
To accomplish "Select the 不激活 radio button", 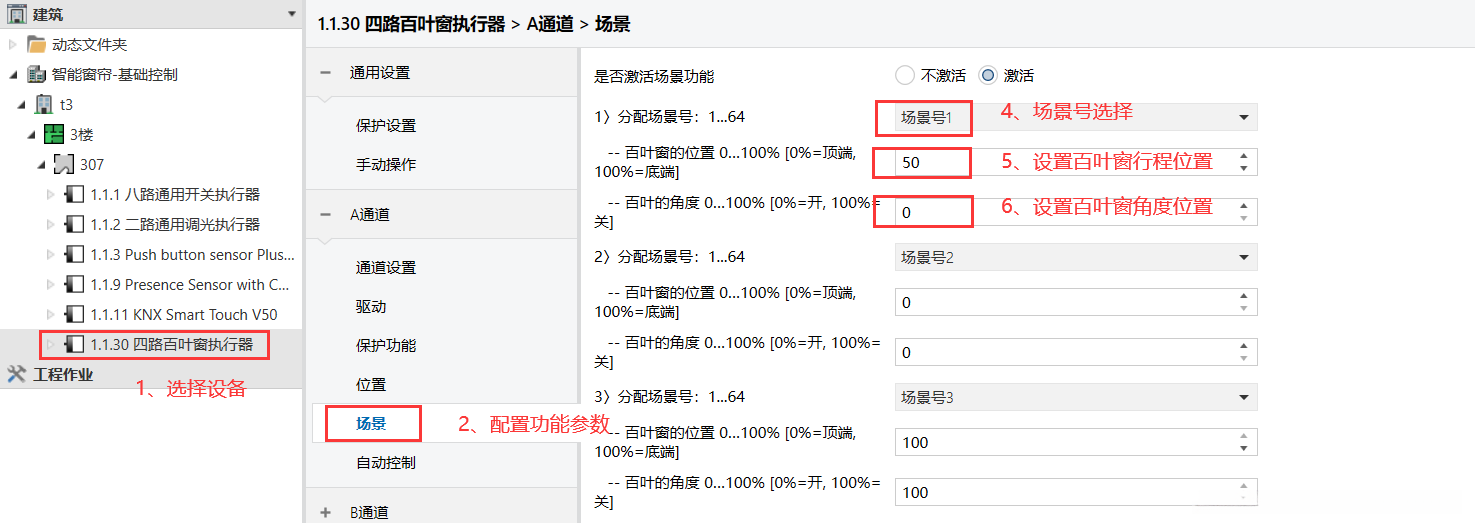I will pyautogui.click(x=904, y=75).
